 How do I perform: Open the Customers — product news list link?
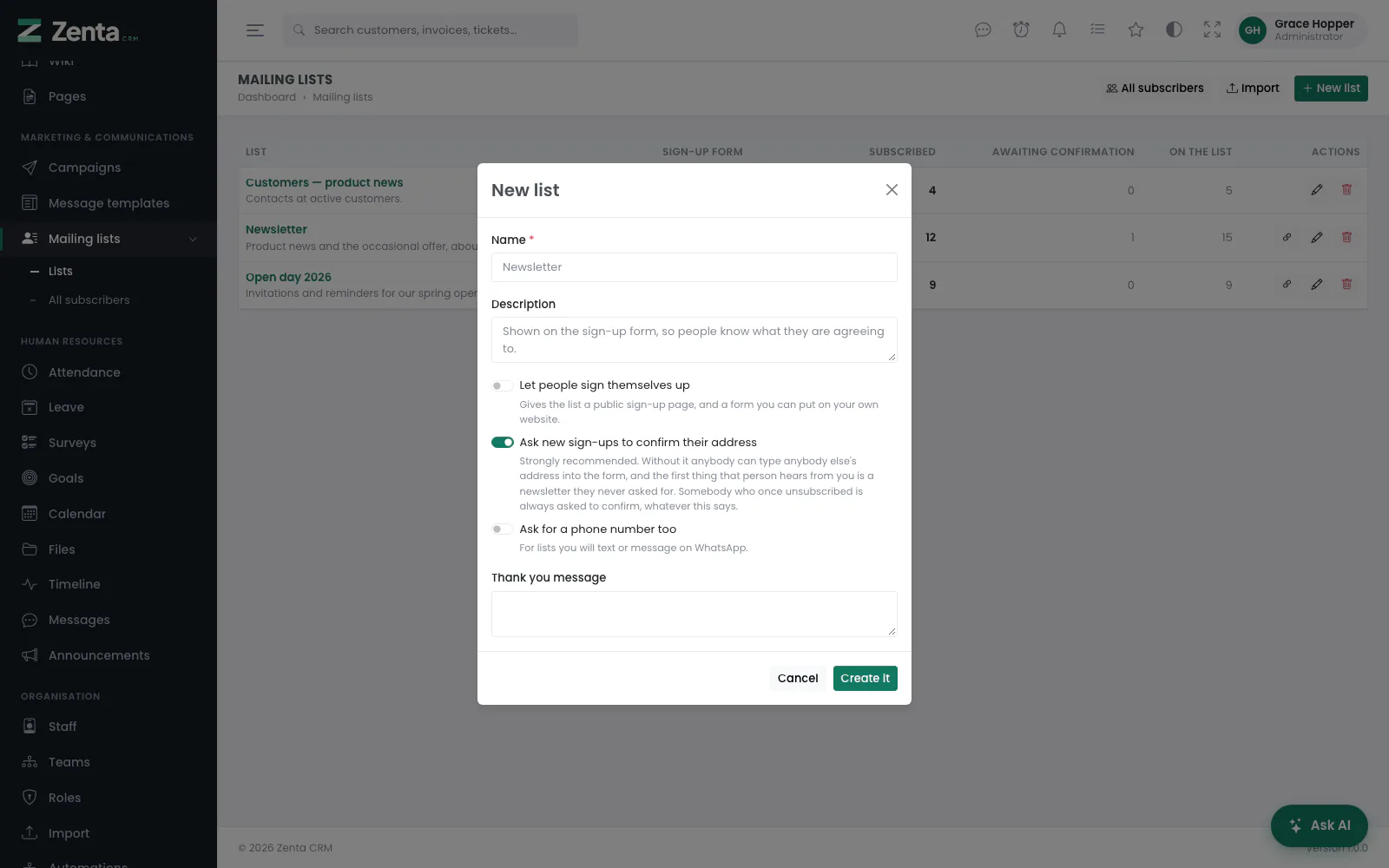[324, 182]
